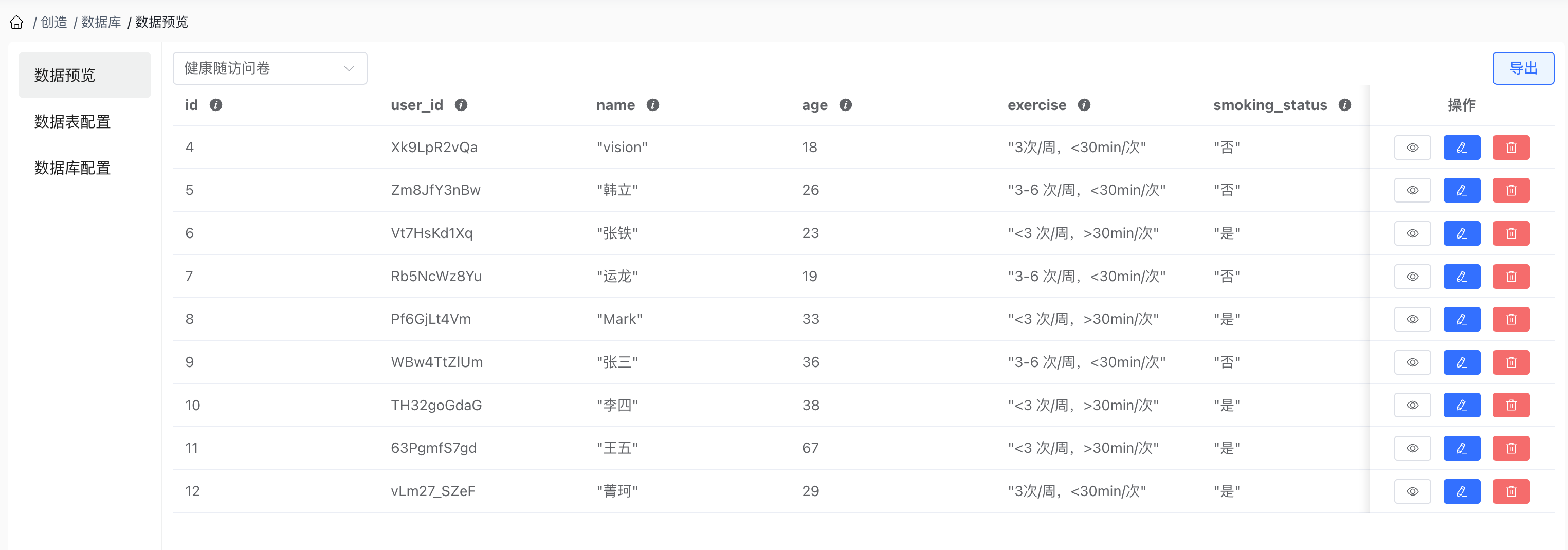Delete the row for "菁珂"
This screenshot has width=1568, height=550.
pos(1511,491)
